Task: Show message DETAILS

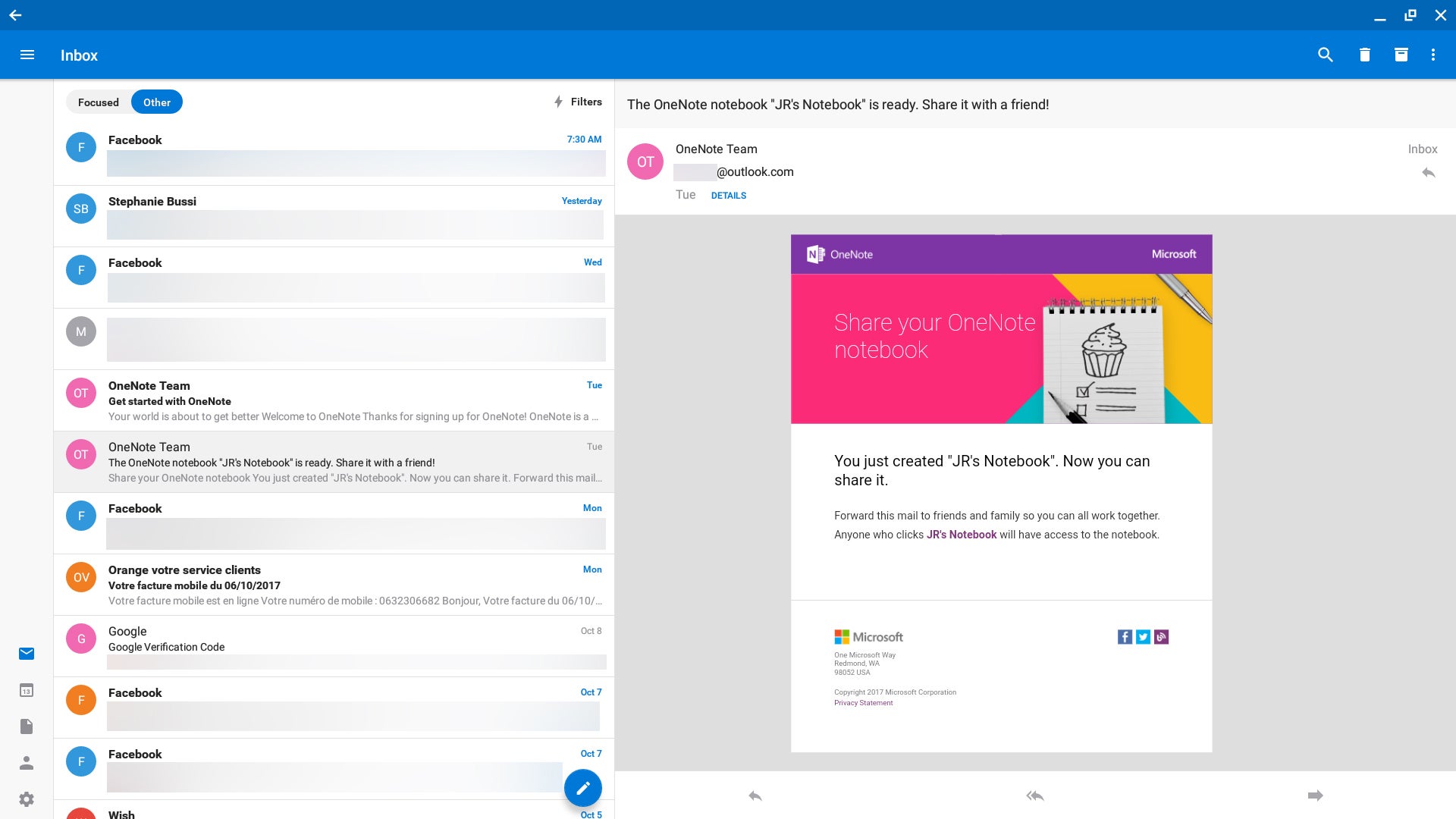Action: click(729, 196)
